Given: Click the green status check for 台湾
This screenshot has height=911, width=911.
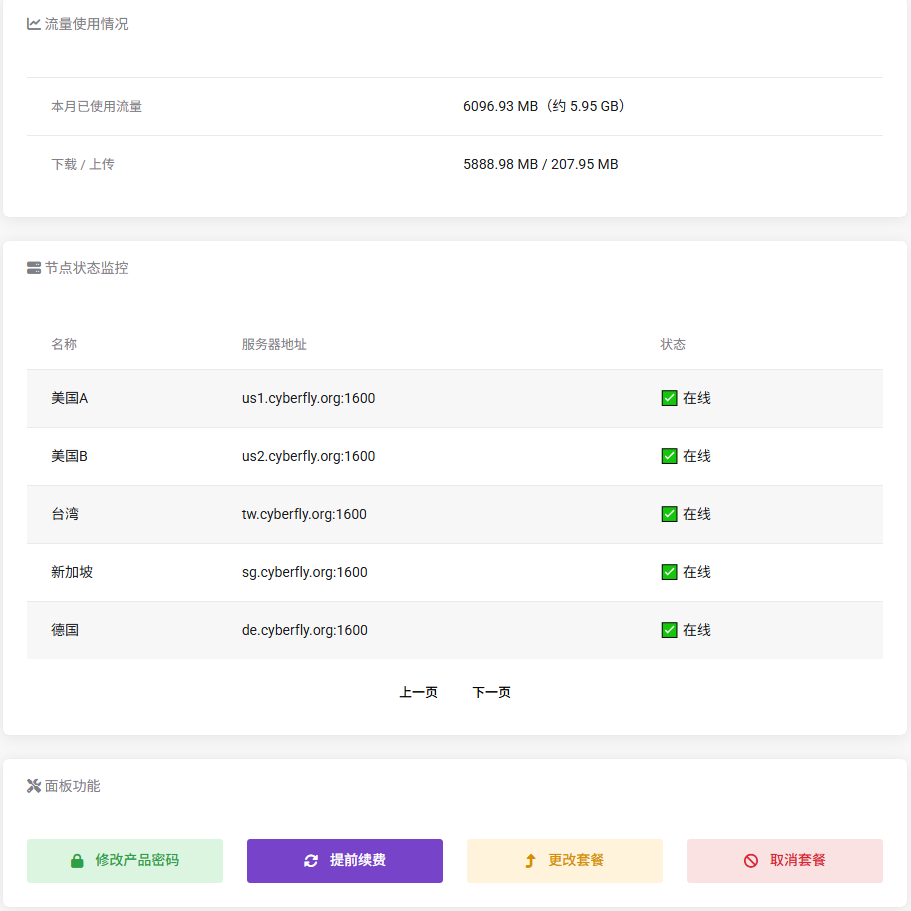Looking at the screenshot, I should [670, 514].
